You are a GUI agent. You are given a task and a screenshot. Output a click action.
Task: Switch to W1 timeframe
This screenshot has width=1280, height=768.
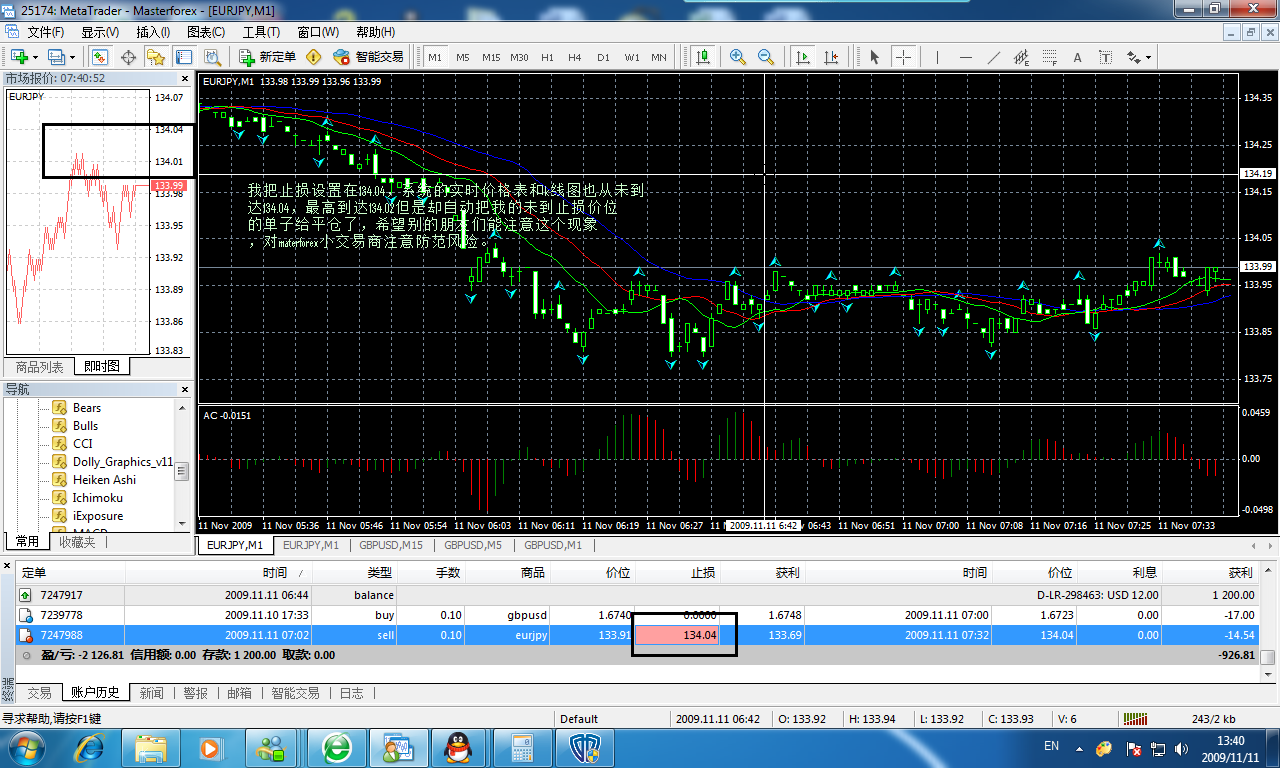click(632, 57)
